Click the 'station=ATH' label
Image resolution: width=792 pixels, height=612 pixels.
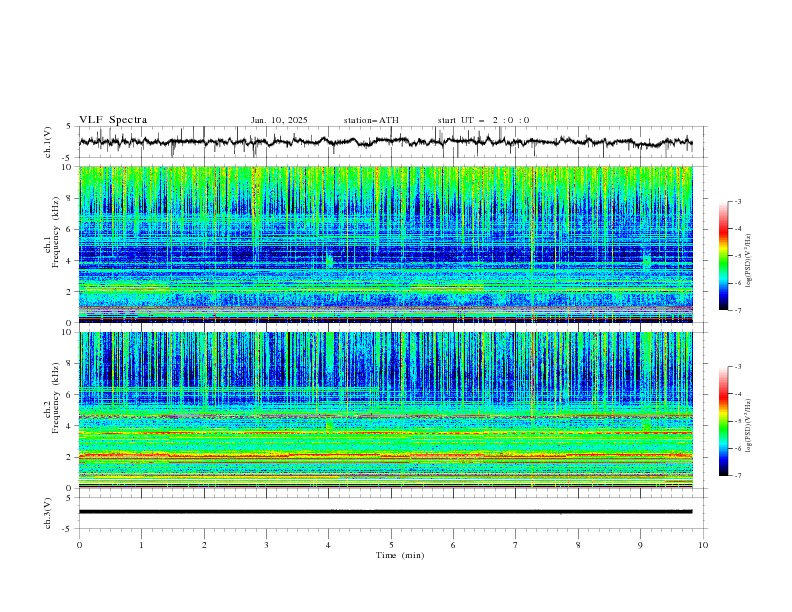[371, 120]
